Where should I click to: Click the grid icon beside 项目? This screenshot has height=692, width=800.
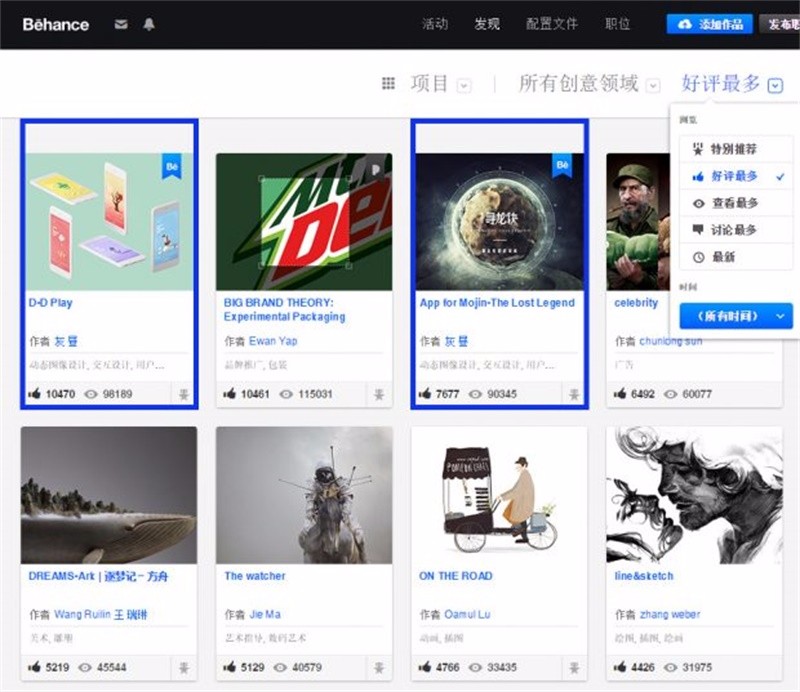(x=388, y=84)
